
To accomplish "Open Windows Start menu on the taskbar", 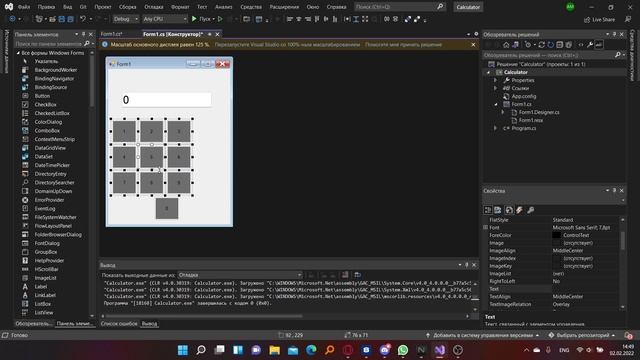I will click(x=183, y=350).
